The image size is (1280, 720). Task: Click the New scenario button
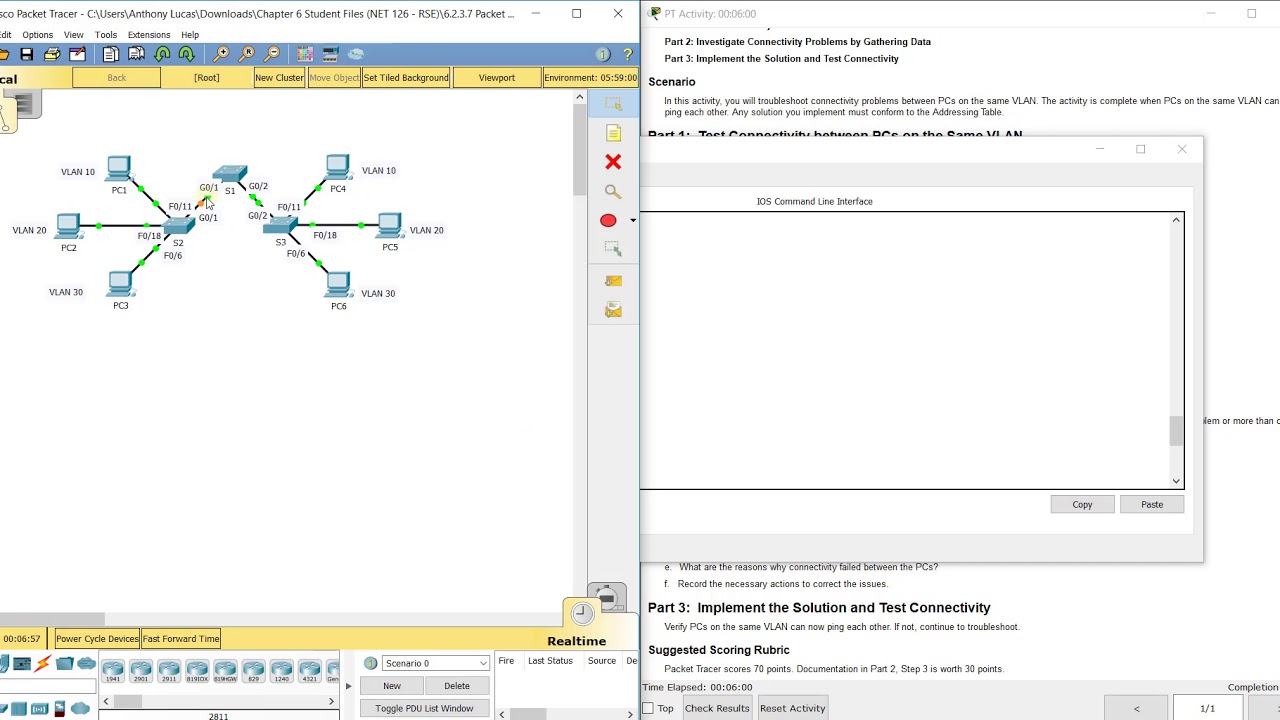392,686
